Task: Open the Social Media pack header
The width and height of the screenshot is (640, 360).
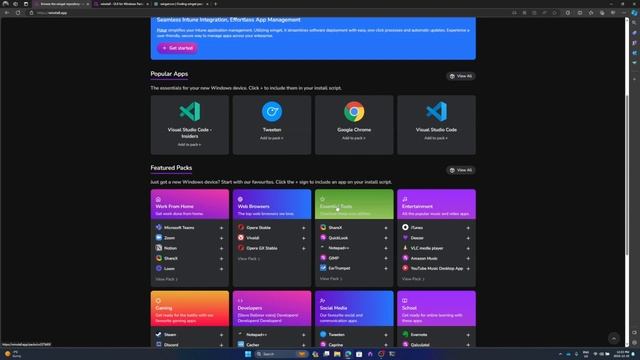Action: (x=354, y=309)
